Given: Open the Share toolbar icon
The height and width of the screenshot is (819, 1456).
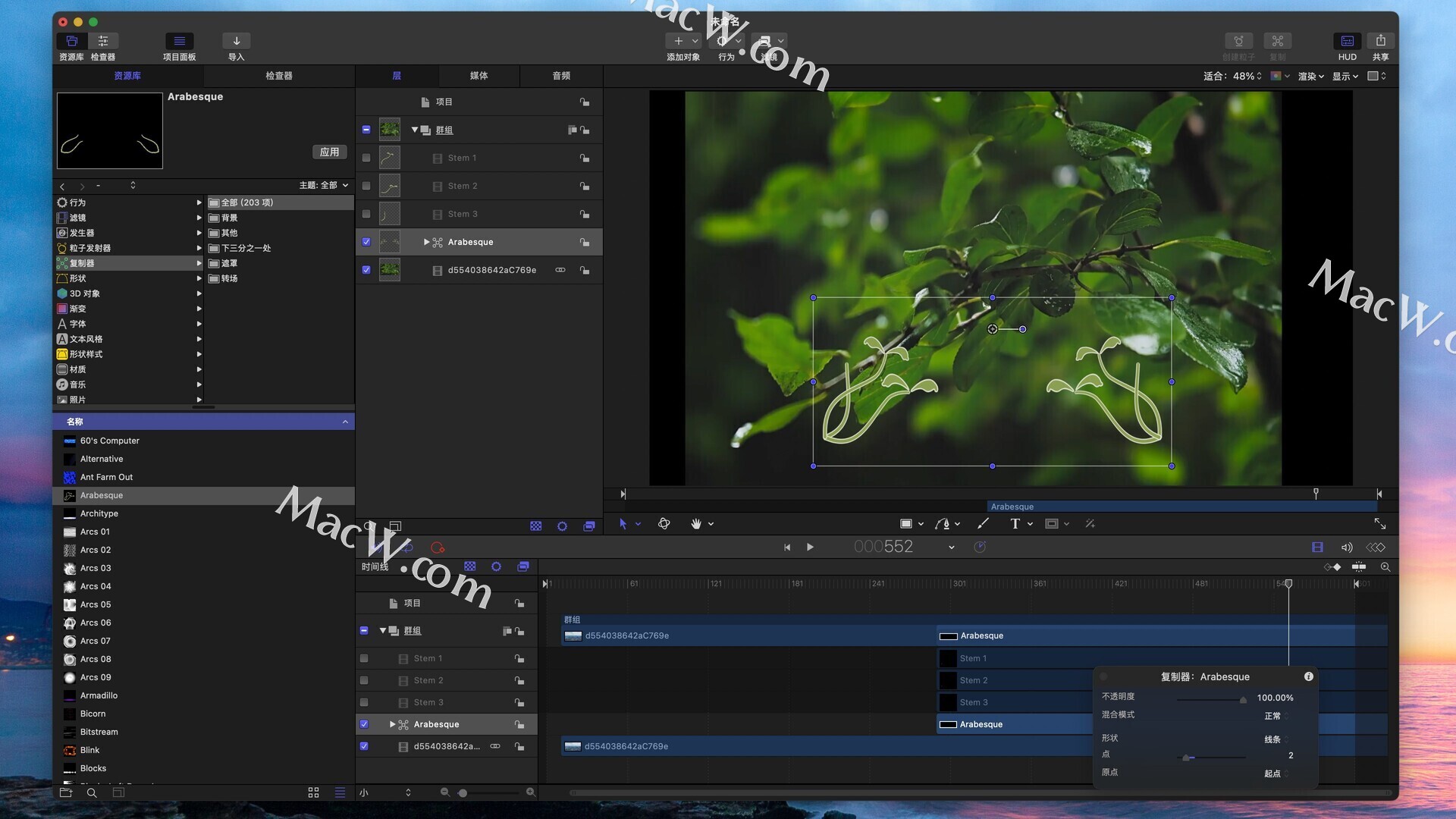Looking at the screenshot, I should tap(1380, 41).
